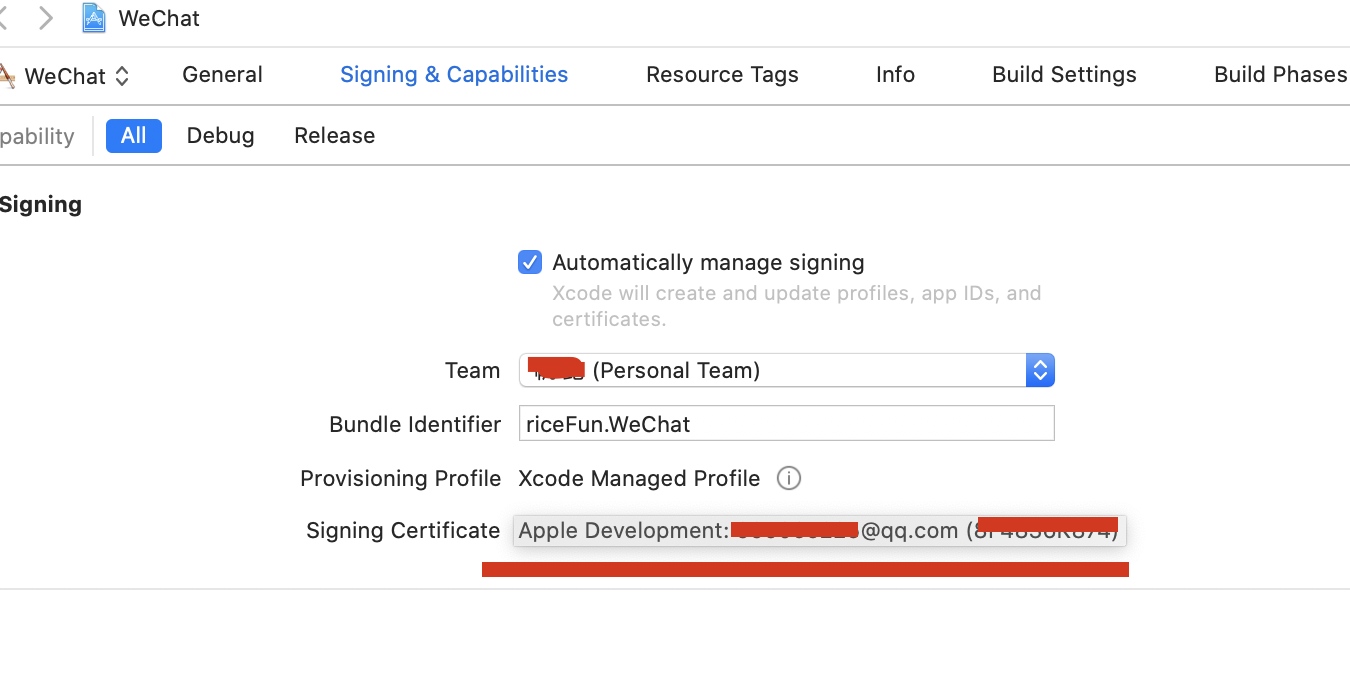Click the info icon beside Xcode Managed Profile
The width and height of the screenshot is (1350, 692).
pos(789,479)
